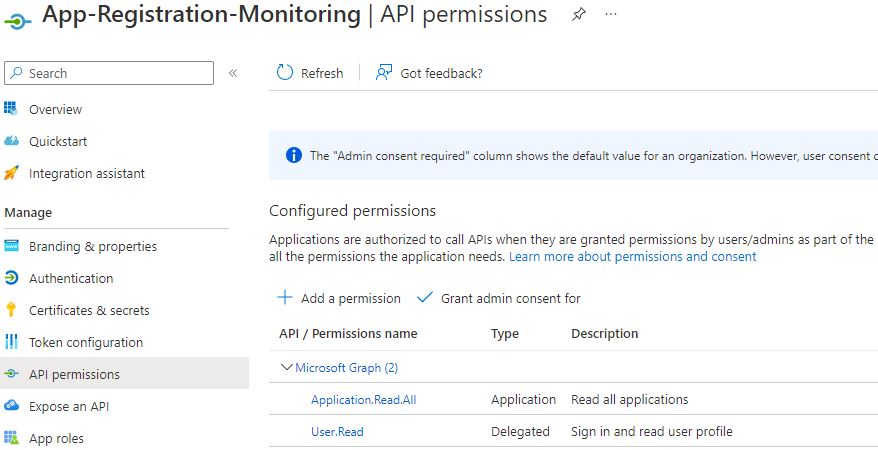The height and width of the screenshot is (450, 878).
Task: Open the Microsoft Graph (2) link
Action: pyautogui.click(x=347, y=368)
